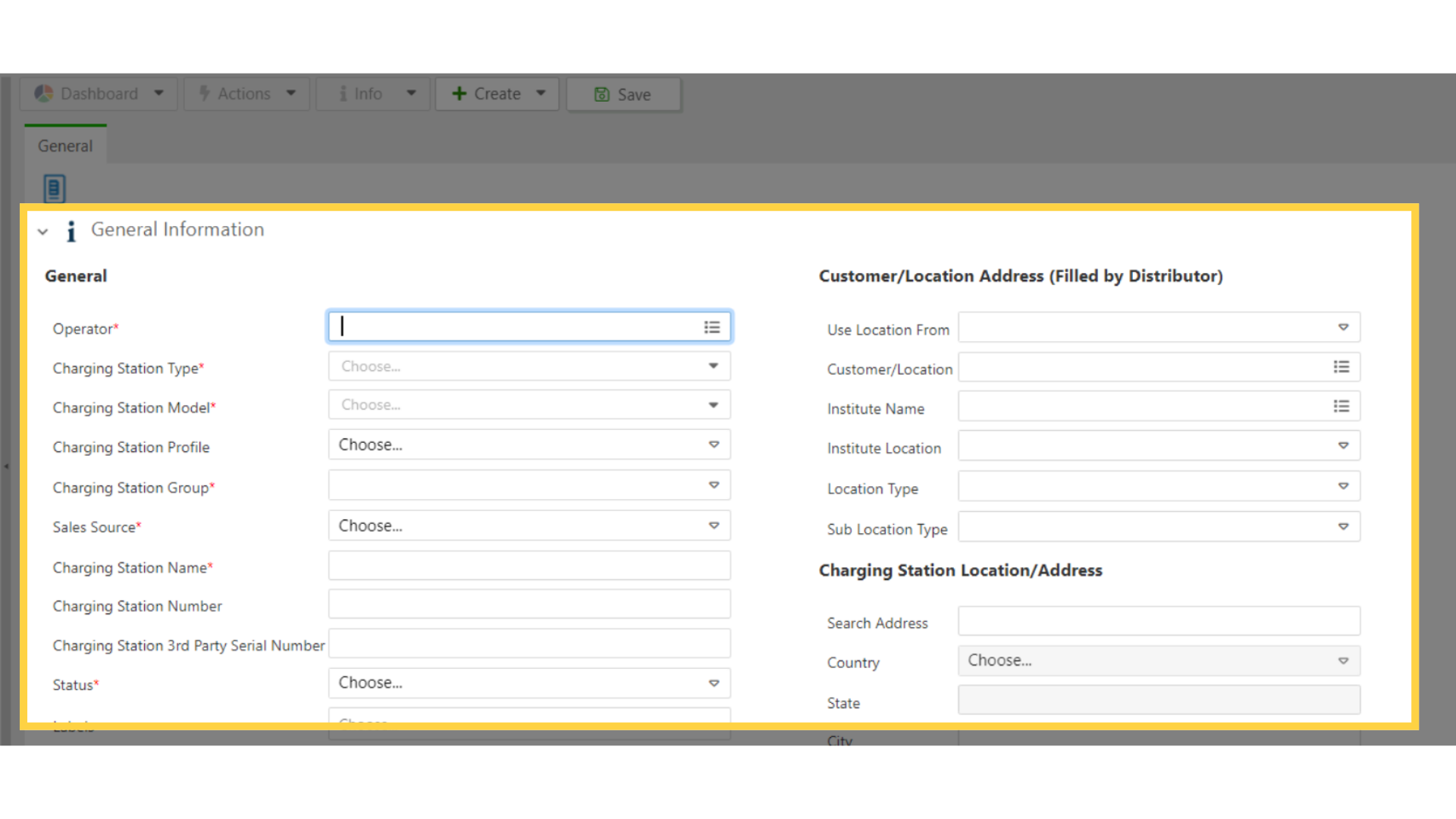Open the Operator lookup list icon
1456x819 pixels.
coord(712,327)
